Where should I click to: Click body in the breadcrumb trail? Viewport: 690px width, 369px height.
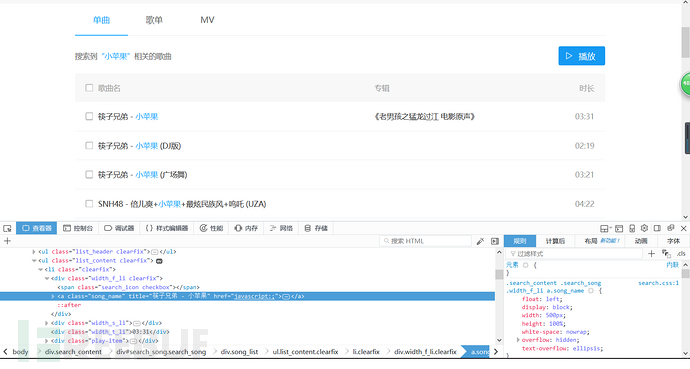click(x=20, y=352)
